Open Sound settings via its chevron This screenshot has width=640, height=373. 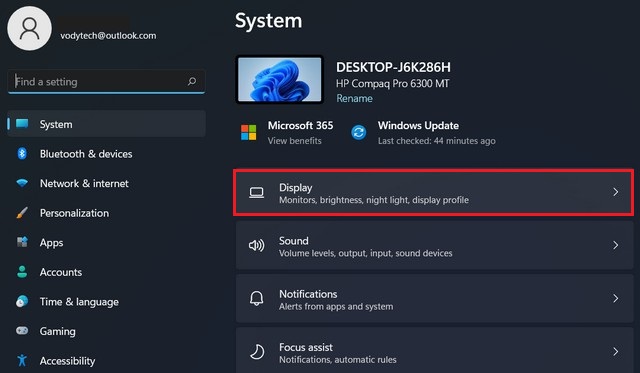tap(616, 245)
